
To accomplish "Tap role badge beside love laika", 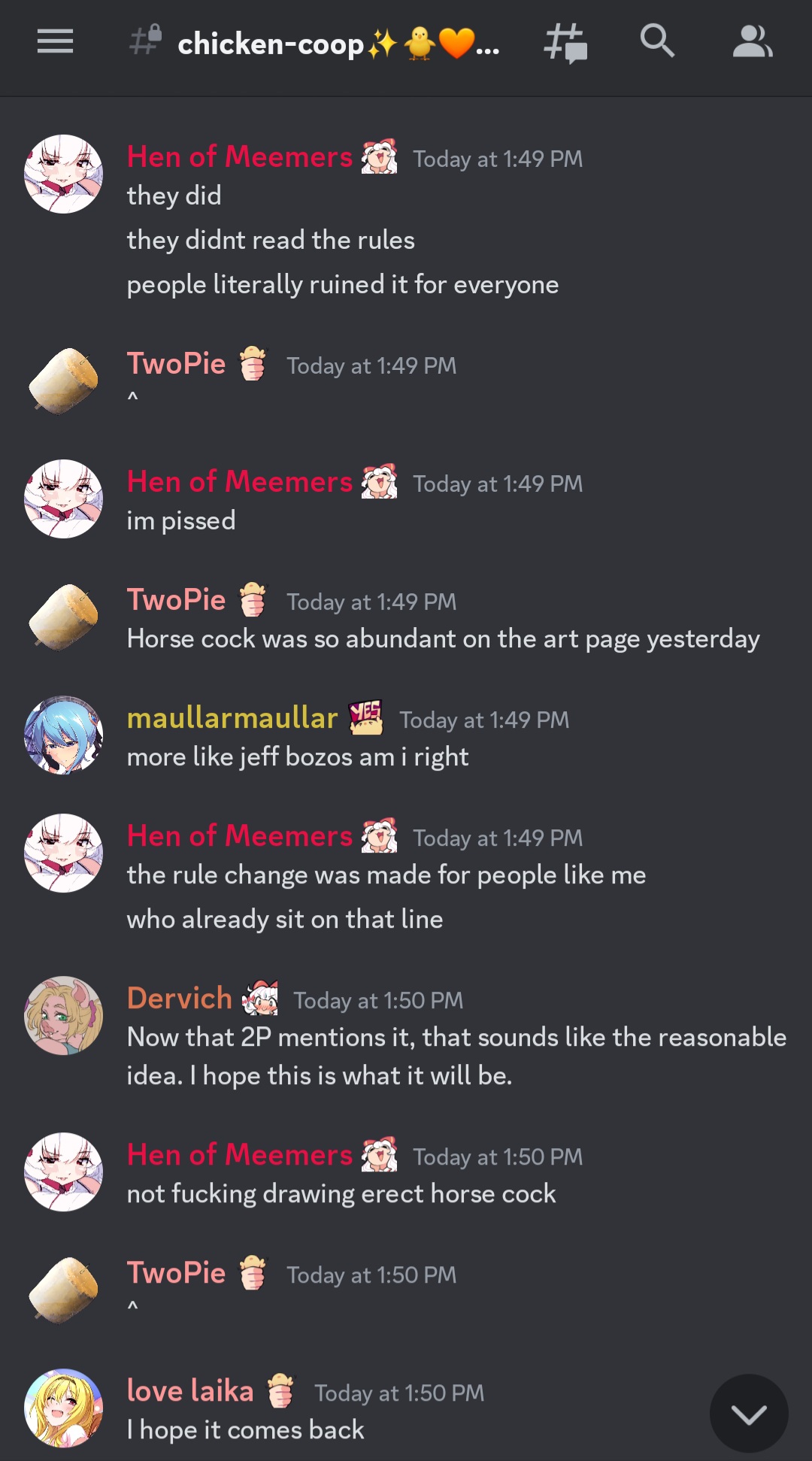I will 281,1391.
